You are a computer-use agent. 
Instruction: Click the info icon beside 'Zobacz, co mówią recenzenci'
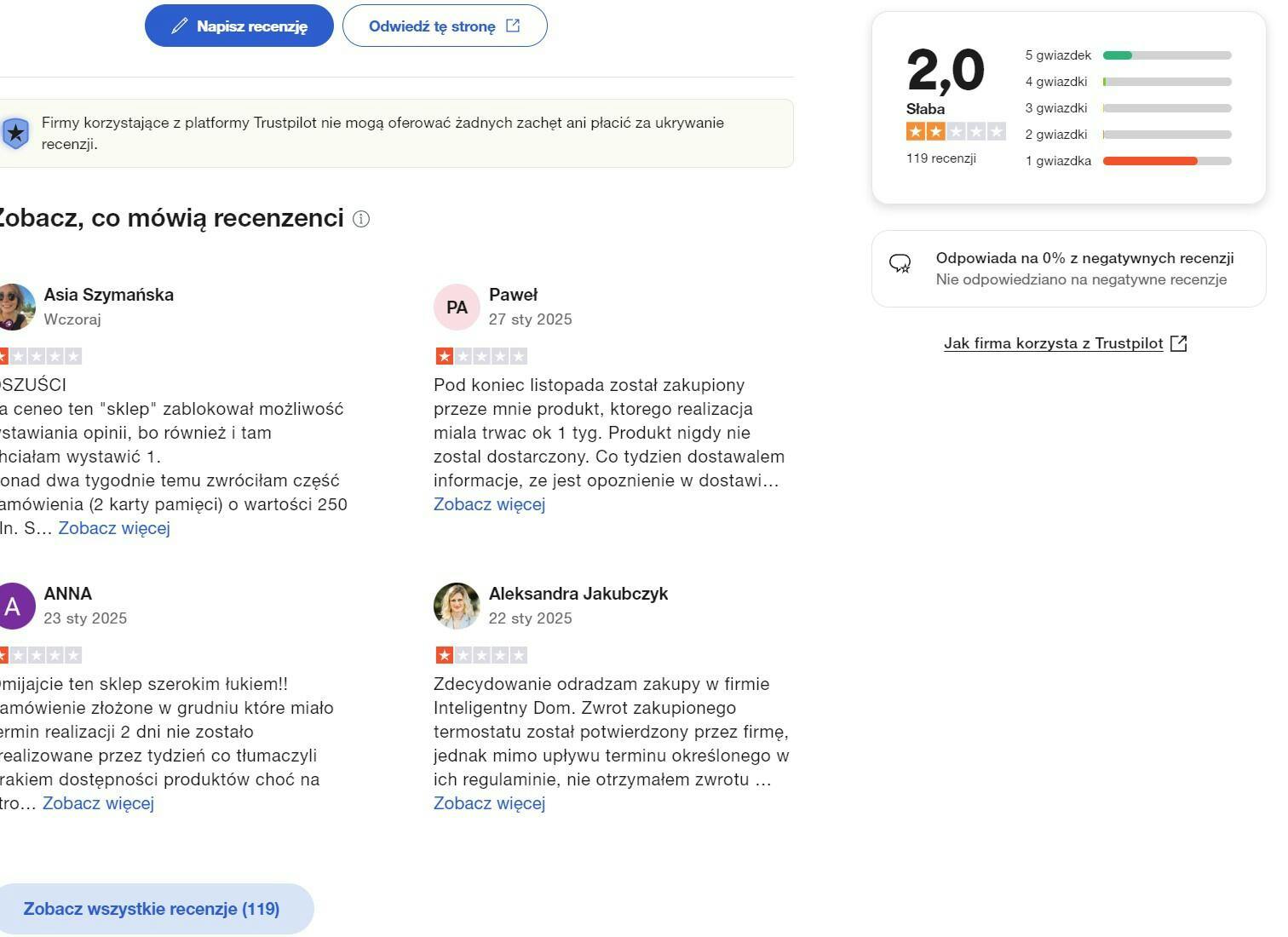(361, 220)
